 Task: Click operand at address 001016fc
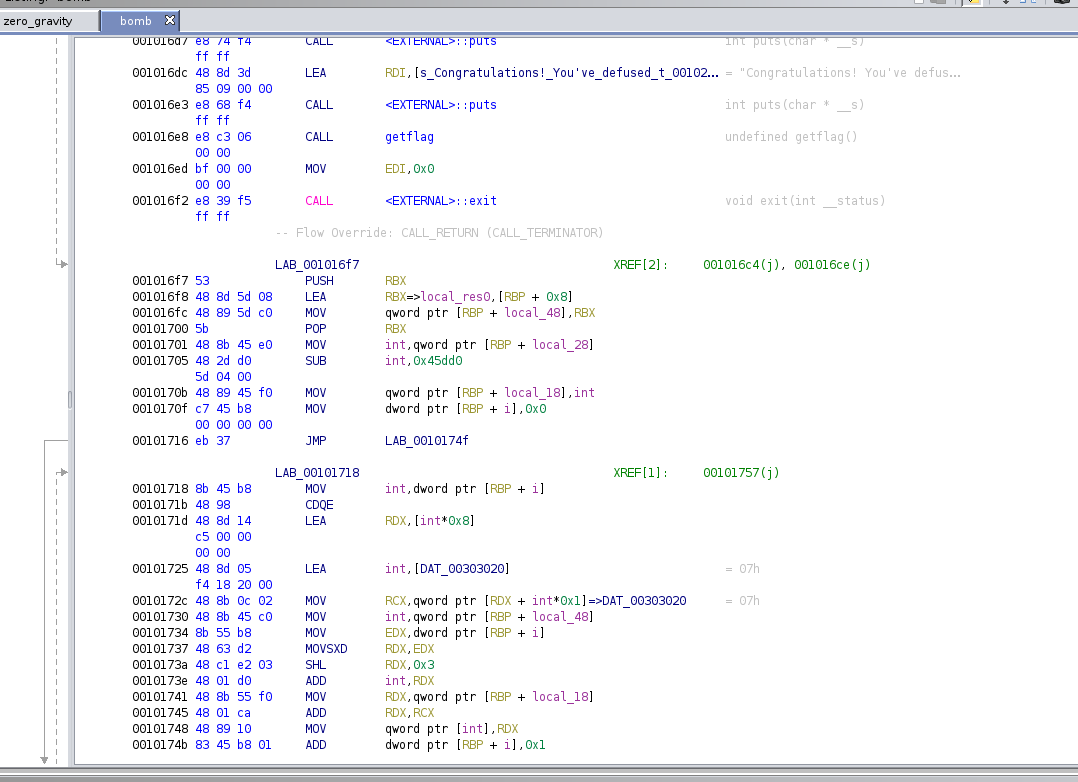coord(490,313)
